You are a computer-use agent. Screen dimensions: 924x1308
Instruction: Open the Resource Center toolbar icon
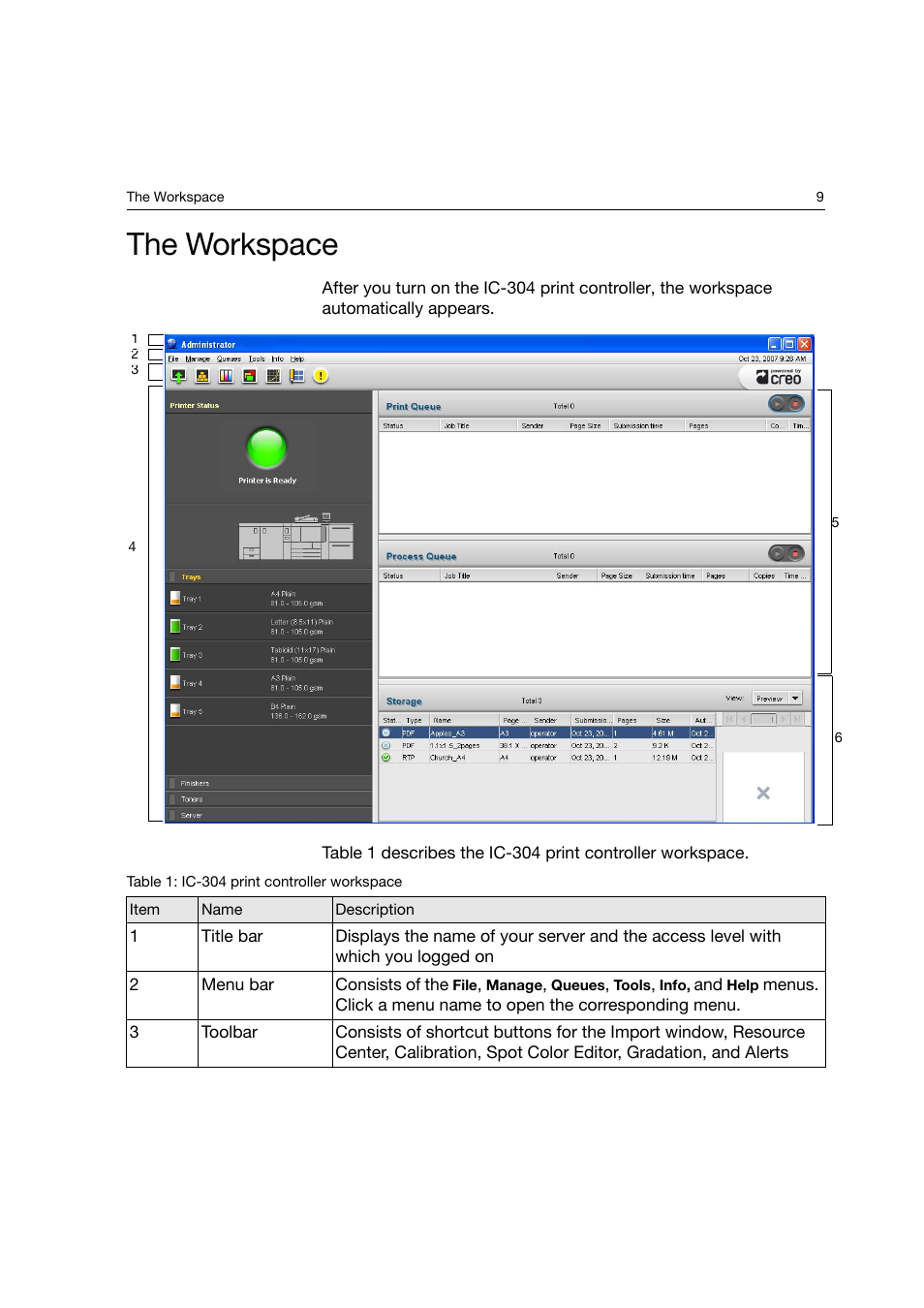(202, 376)
